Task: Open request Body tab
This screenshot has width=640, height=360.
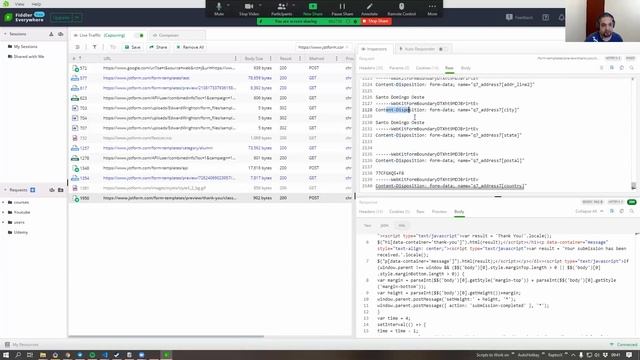Action: click(466, 68)
